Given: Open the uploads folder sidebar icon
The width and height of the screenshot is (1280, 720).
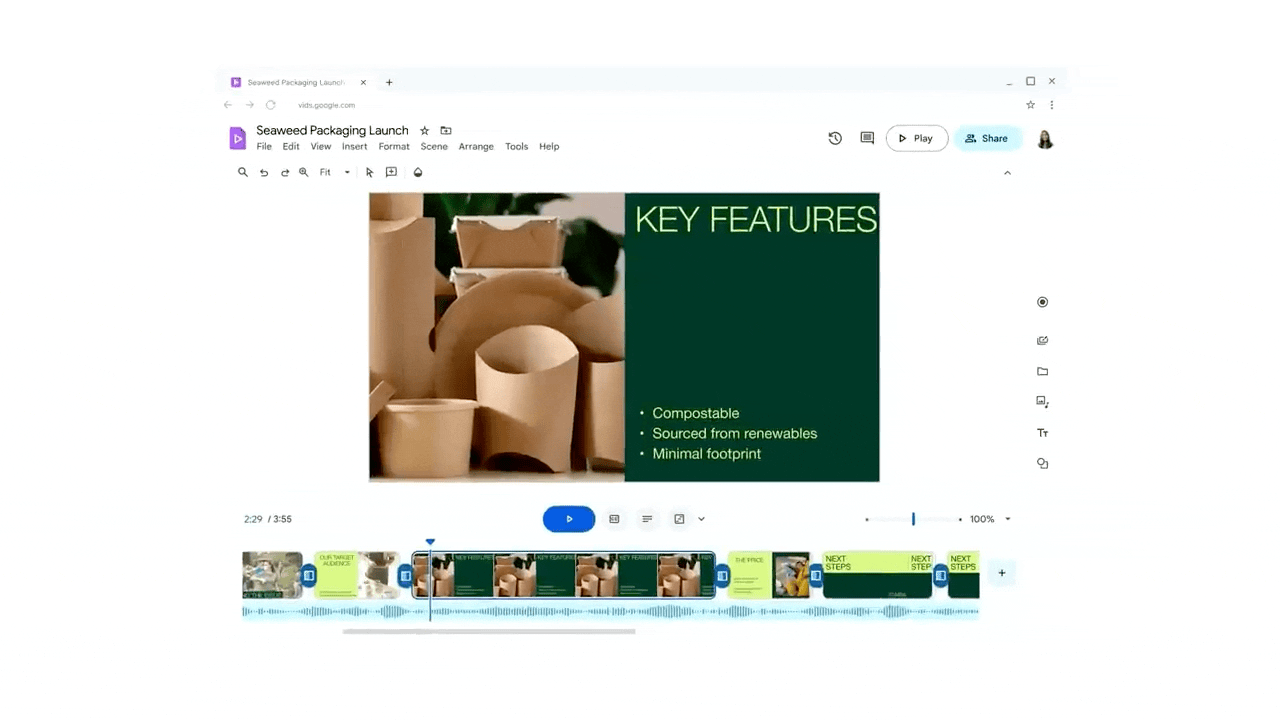Looking at the screenshot, I should 1042,371.
